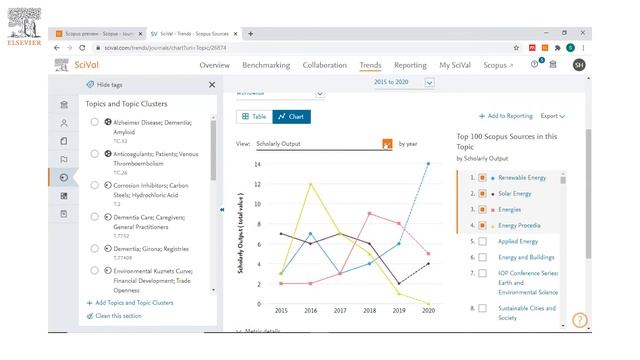This screenshot has height=360, width=640.
Task: Click Add Topics and Topic Clusters link
Action: [130, 302]
